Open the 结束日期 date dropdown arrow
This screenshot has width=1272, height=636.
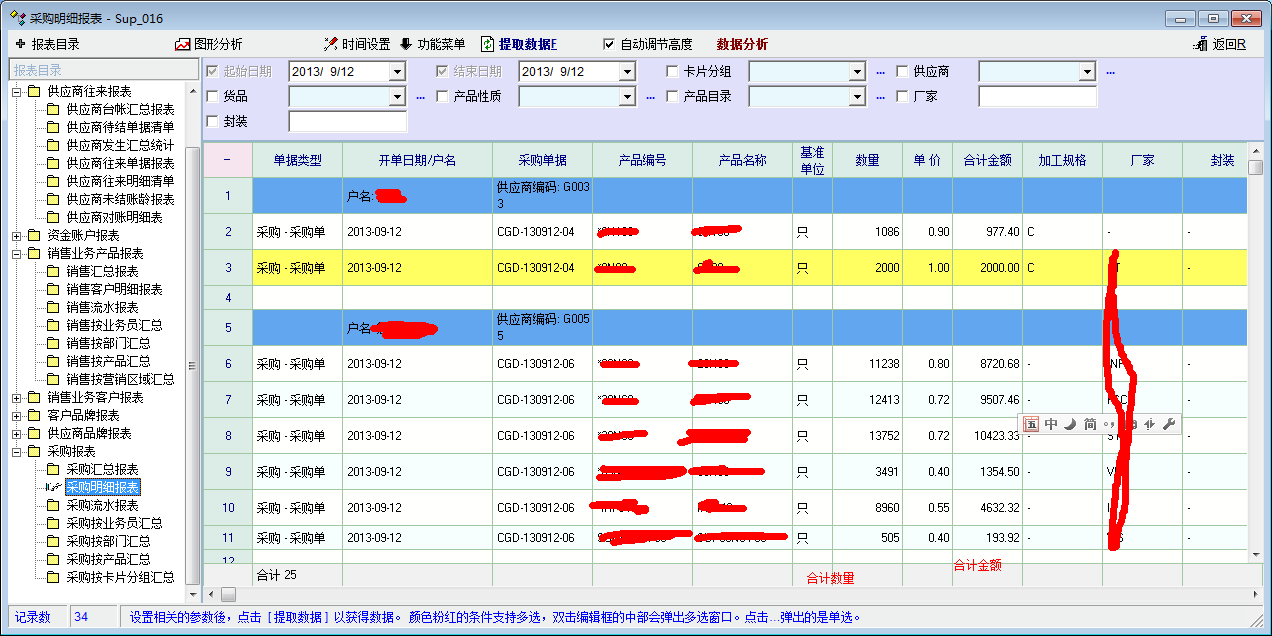(627, 72)
